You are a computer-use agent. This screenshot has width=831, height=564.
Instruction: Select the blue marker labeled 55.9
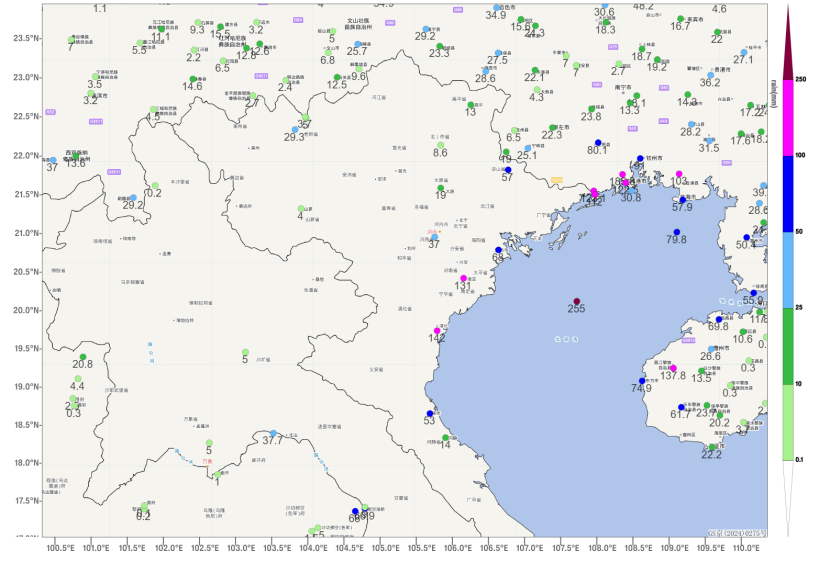pyautogui.click(x=754, y=293)
